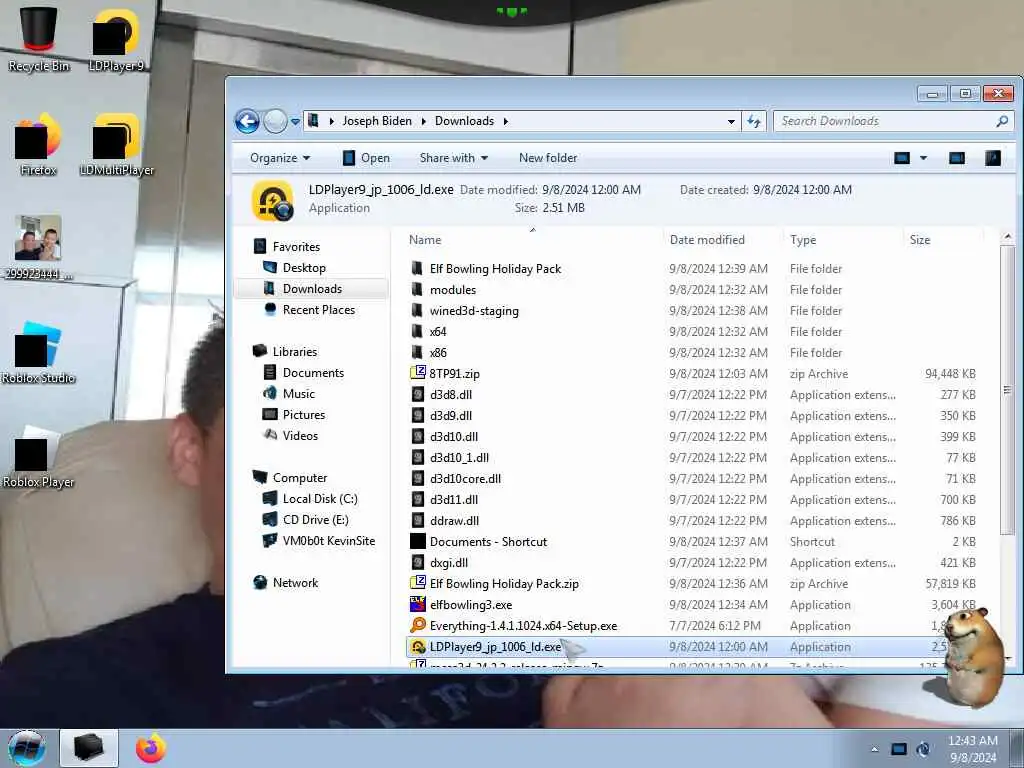This screenshot has width=1024, height=768.
Task: Click the Help icon in the command bar
Action: (x=993, y=158)
